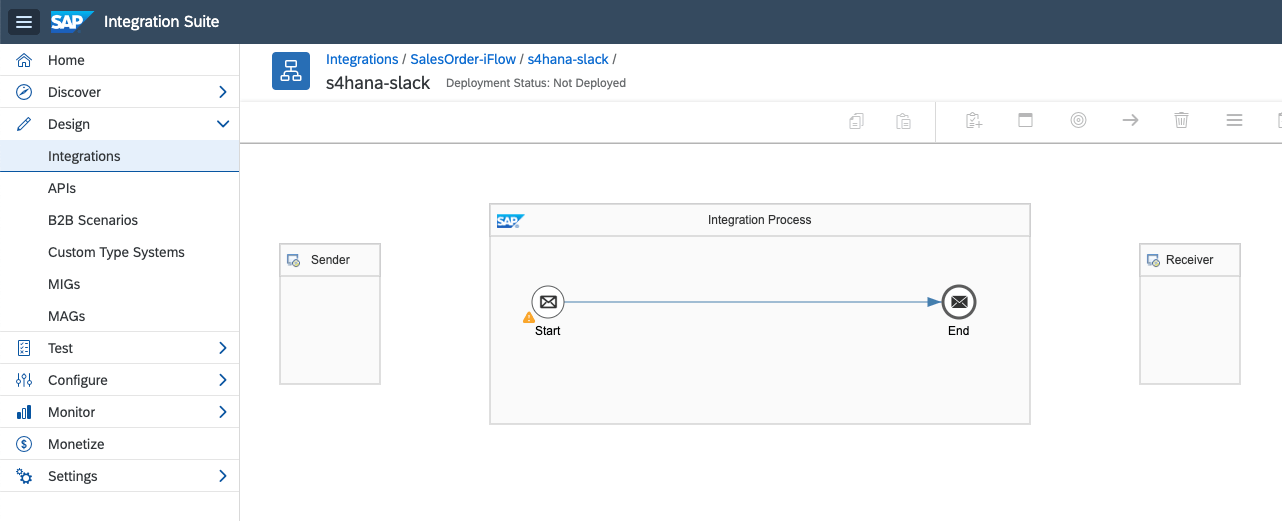Select the connector arrow toolbar icon
Viewport: 1282px width, 521px height.
(1130, 120)
